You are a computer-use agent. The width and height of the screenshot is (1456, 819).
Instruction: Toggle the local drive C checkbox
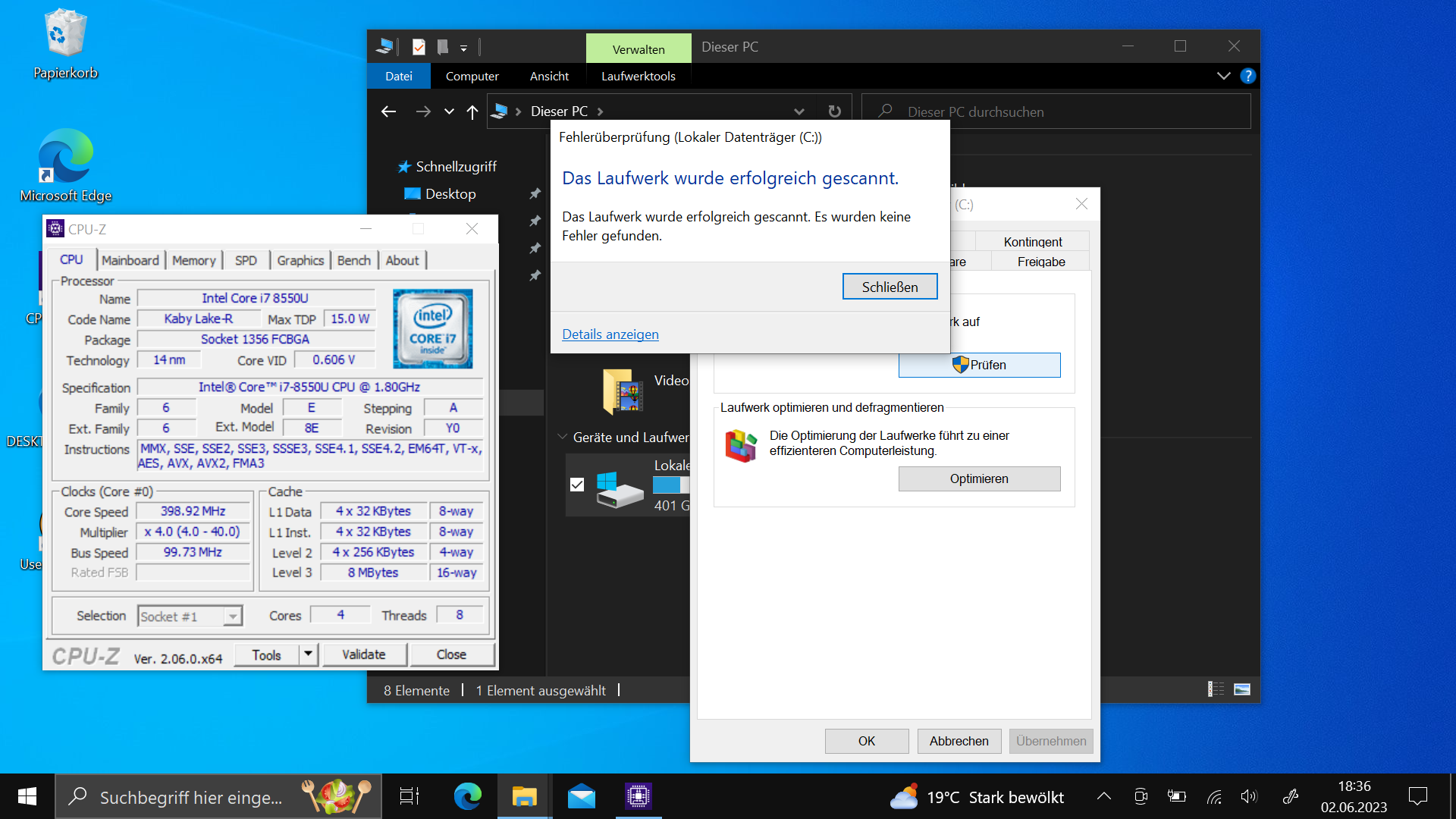577,485
